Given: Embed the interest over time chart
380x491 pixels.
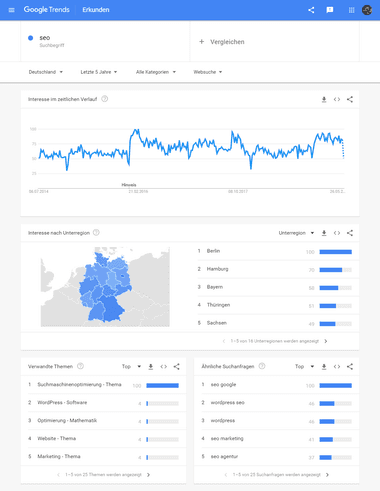Looking at the screenshot, I should [337, 99].
